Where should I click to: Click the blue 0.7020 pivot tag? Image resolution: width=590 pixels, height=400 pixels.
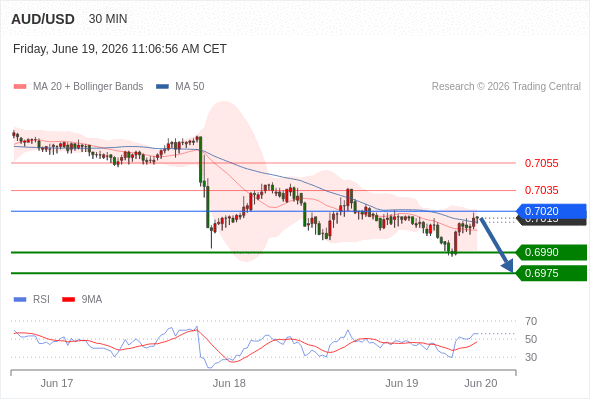click(x=551, y=211)
